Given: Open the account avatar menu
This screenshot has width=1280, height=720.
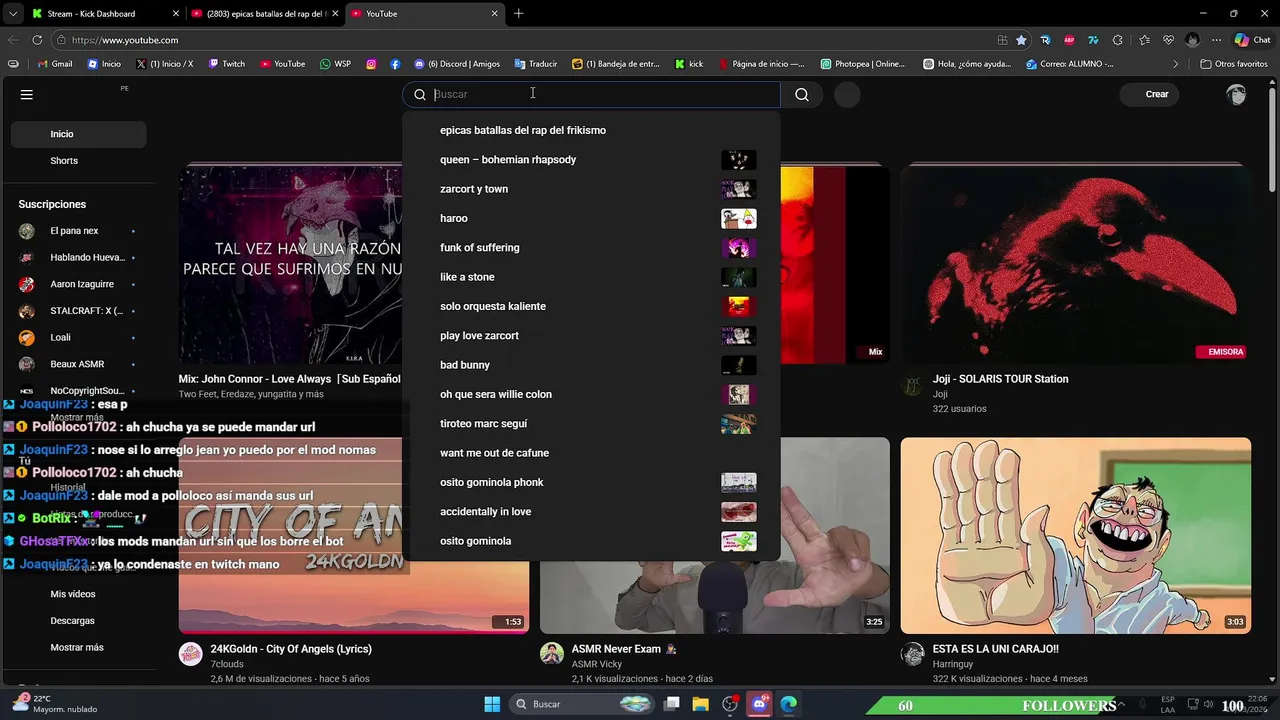Looking at the screenshot, I should pyautogui.click(x=1237, y=94).
